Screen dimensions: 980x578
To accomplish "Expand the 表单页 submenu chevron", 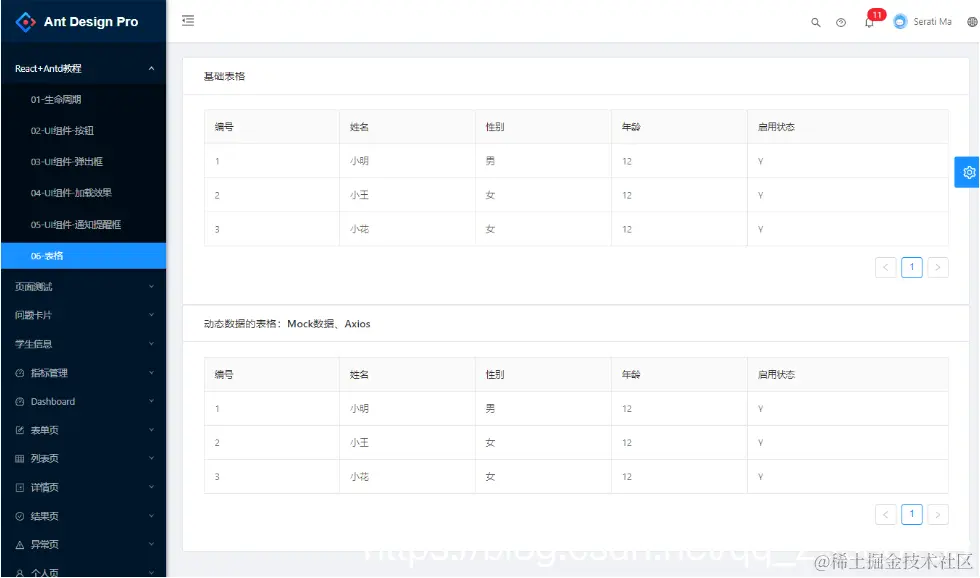I will [151, 430].
